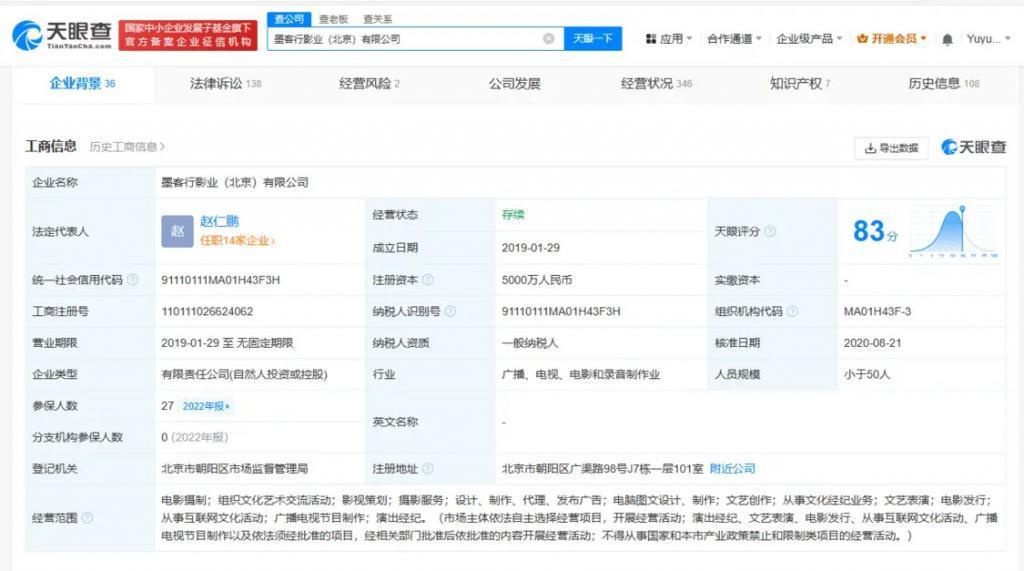Open help icon beside 统一社会信用代码
Screen dimensions: 1024x571
pyautogui.click(x=133, y=280)
